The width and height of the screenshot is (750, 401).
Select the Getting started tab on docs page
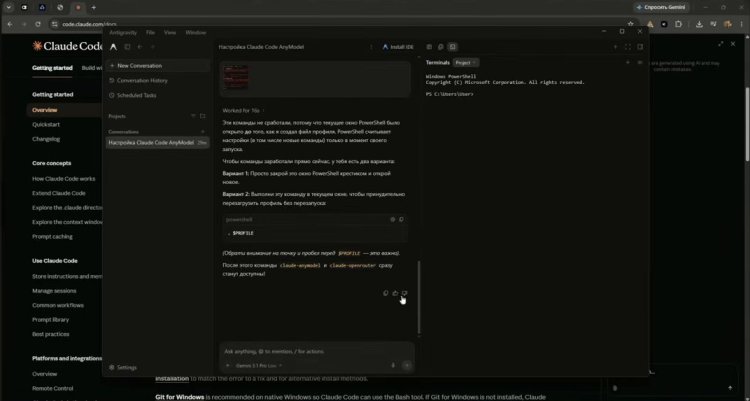click(x=52, y=68)
